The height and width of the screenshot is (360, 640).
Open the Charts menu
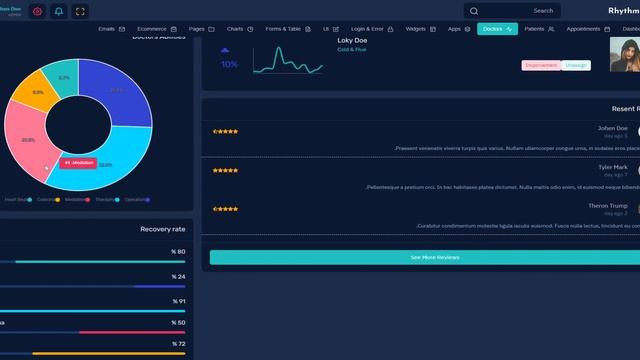click(x=240, y=29)
